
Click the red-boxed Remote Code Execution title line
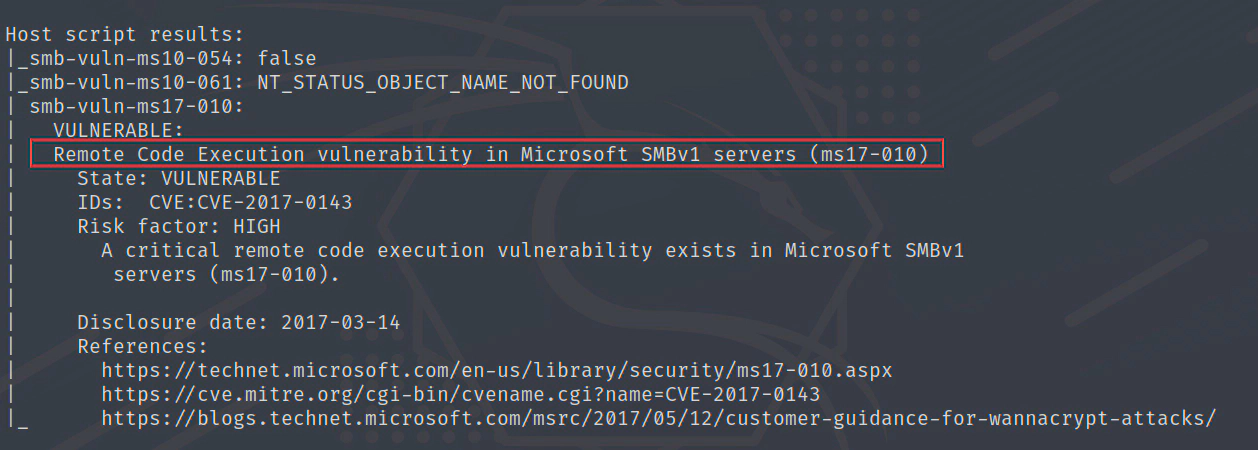pos(486,155)
